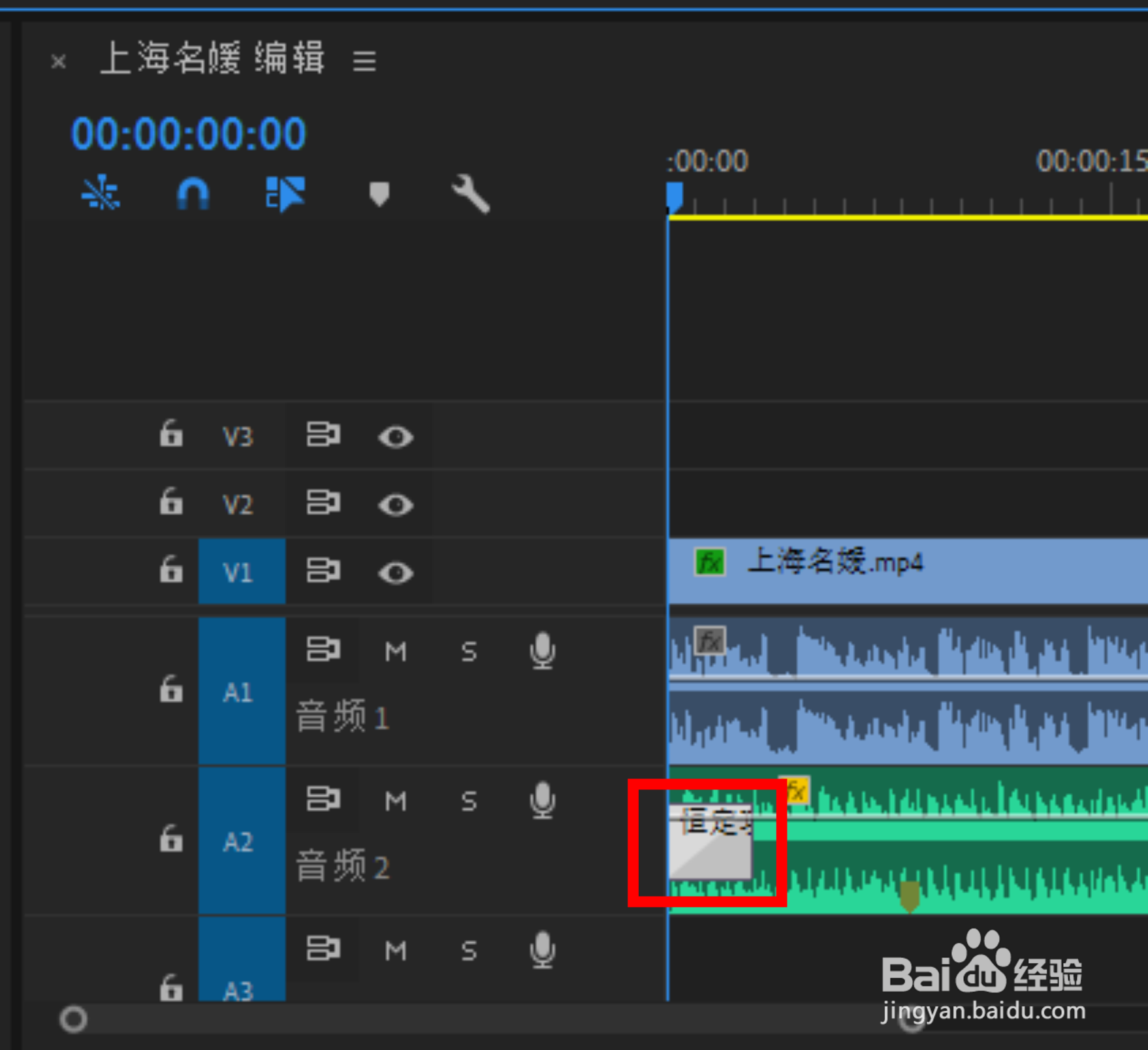Toggle lock on track V2
This screenshot has height=1050, width=1148.
coord(171,501)
